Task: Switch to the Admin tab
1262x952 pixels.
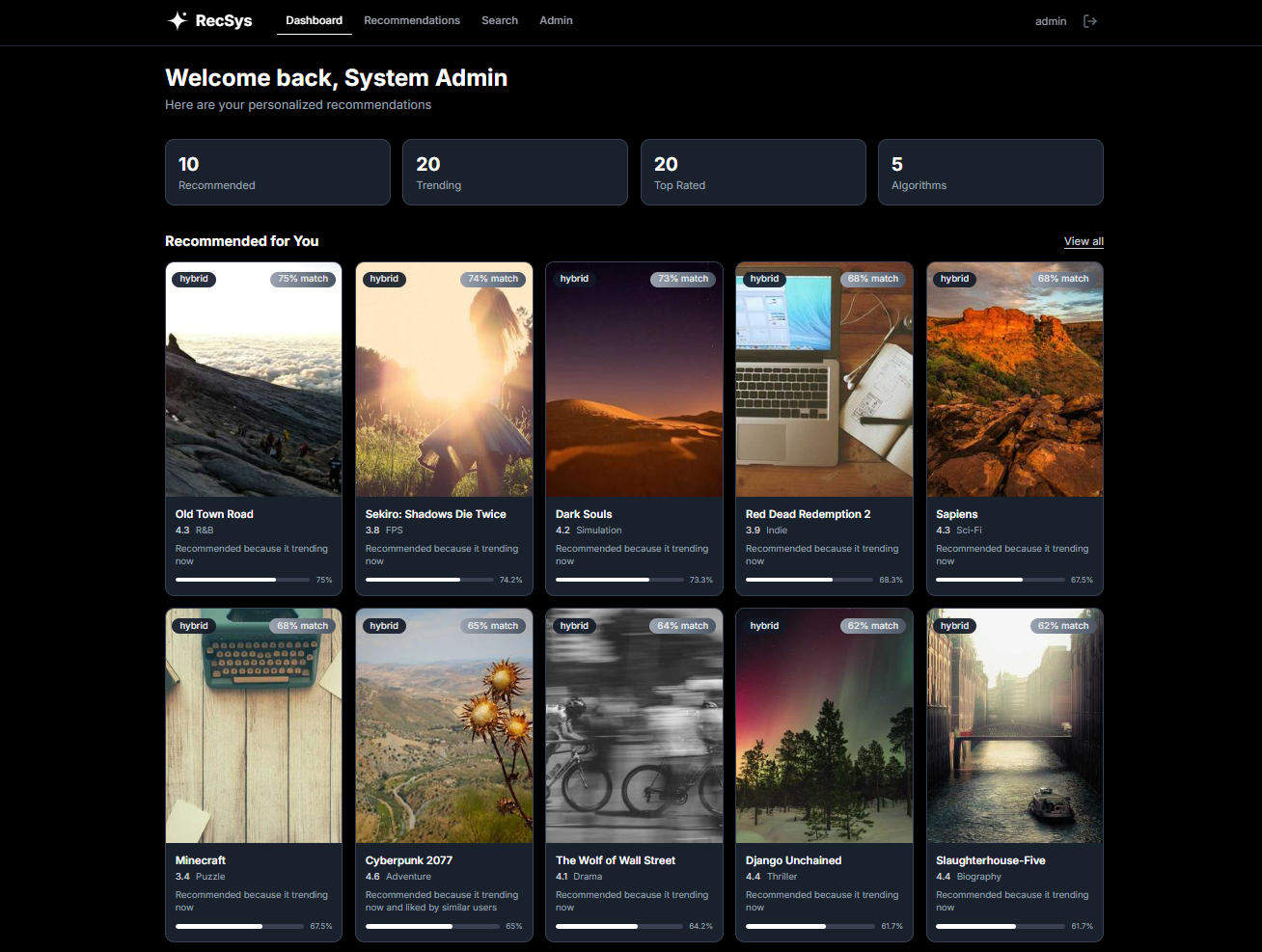Action: point(556,20)
